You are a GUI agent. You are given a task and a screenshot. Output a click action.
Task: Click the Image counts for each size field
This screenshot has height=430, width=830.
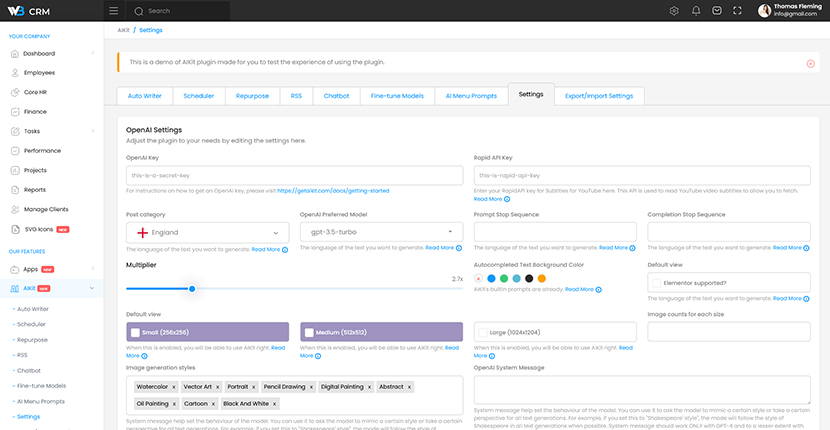tap(729, 332)
